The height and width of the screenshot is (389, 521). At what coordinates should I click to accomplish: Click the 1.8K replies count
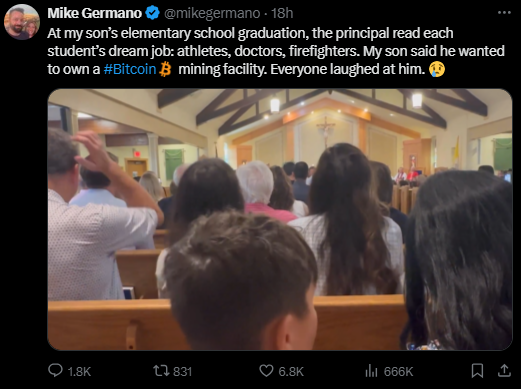(79, 371)
